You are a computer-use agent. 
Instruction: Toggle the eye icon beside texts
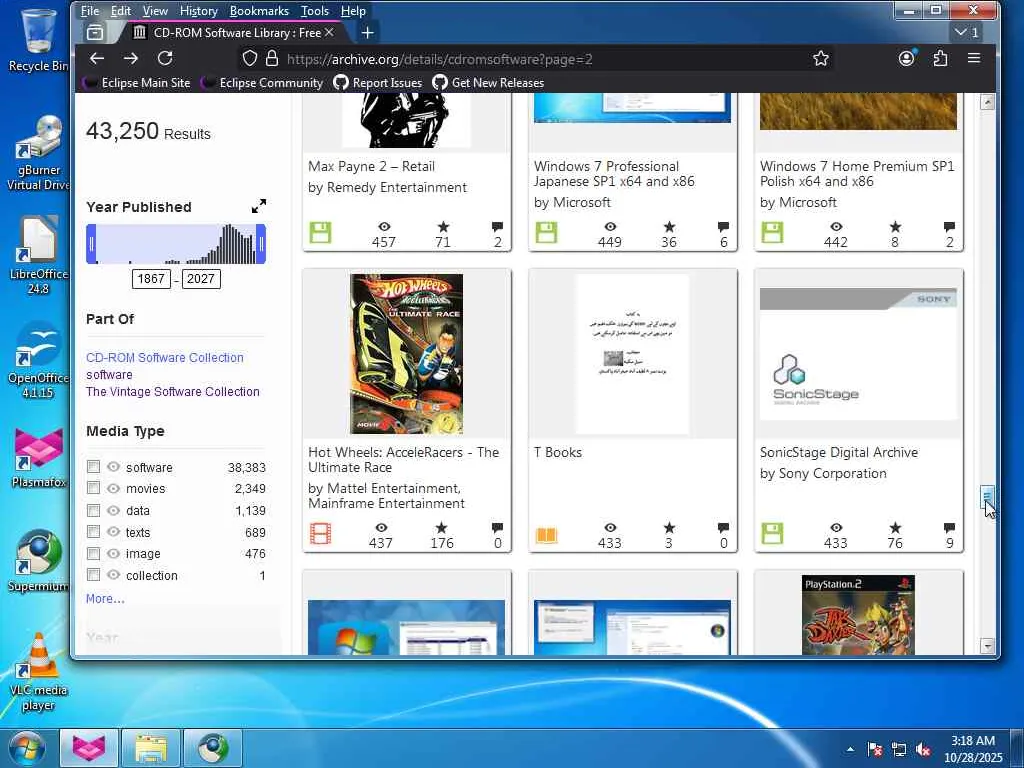(x=114, y=532)
